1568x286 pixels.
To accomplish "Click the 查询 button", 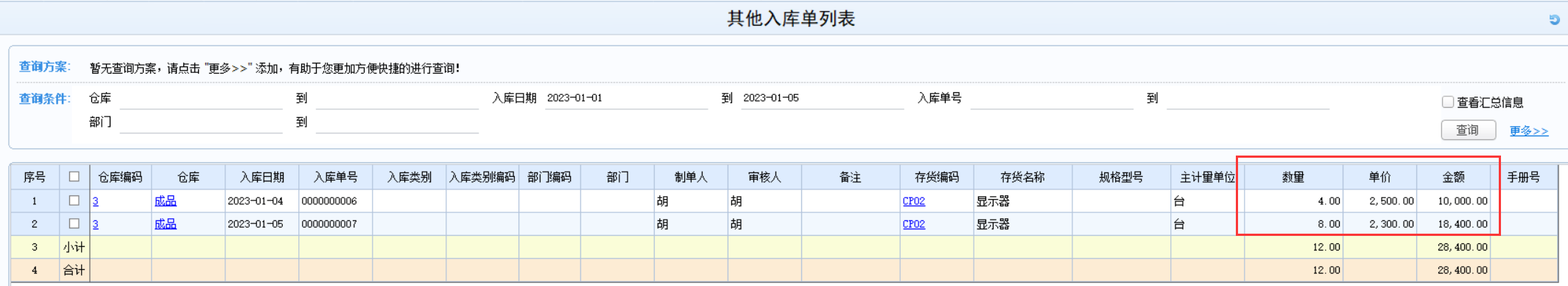I will click(x=1468, y=130).
